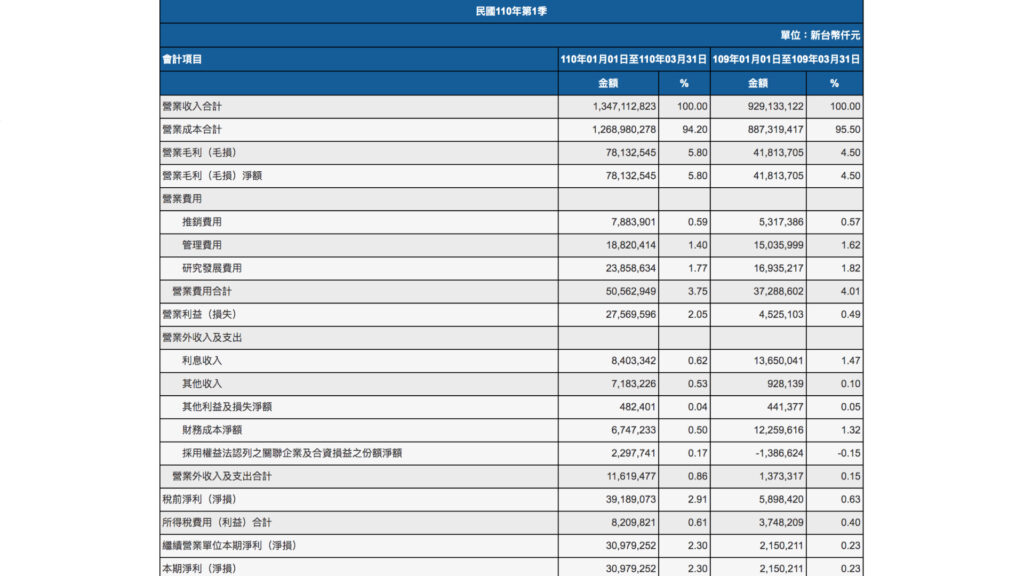Screen dimensions: 1024x576
Task: Click the 營業費用合計 row label
Action: pos(202,291)
